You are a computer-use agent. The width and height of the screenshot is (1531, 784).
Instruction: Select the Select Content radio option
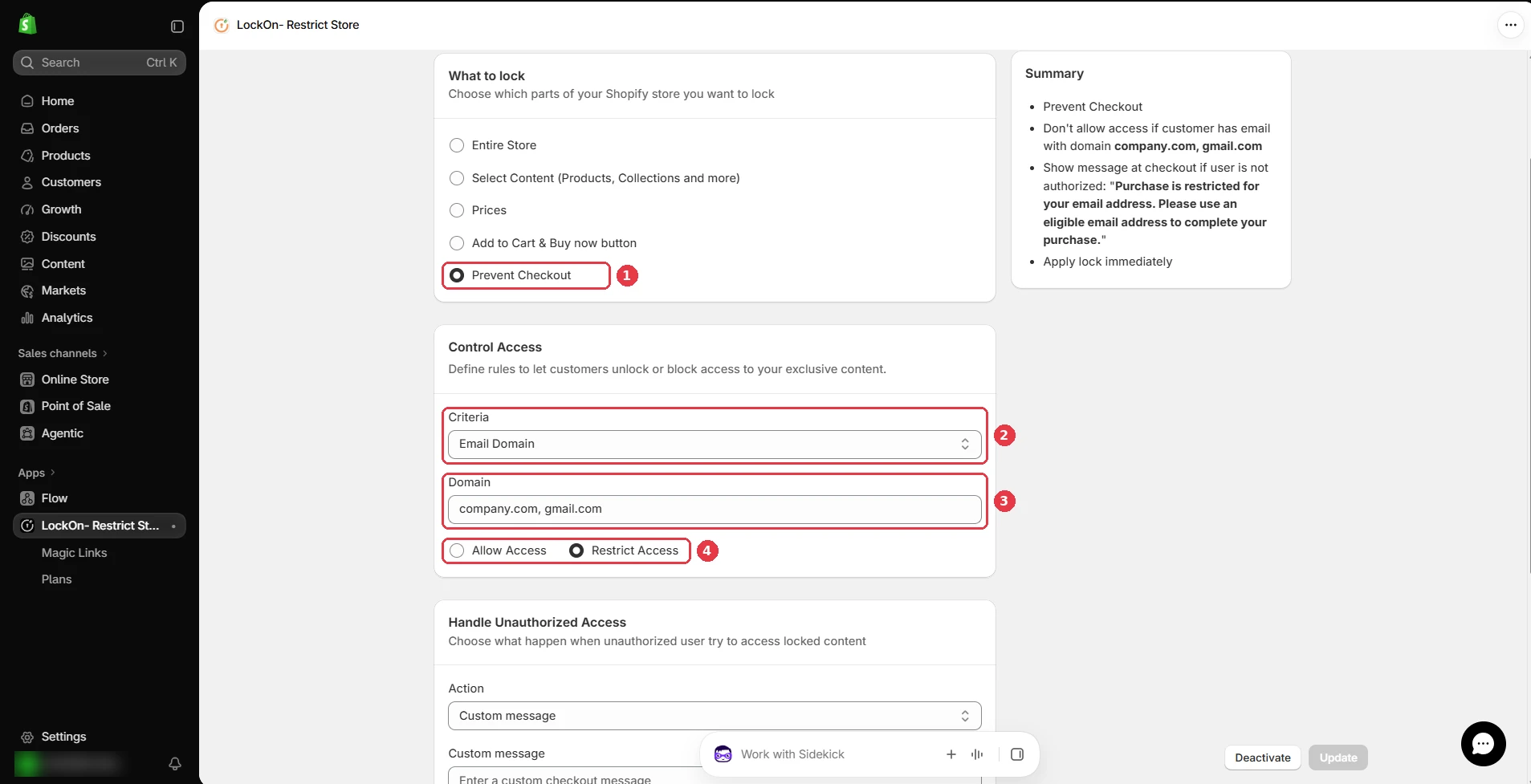(x=457, y=178)
